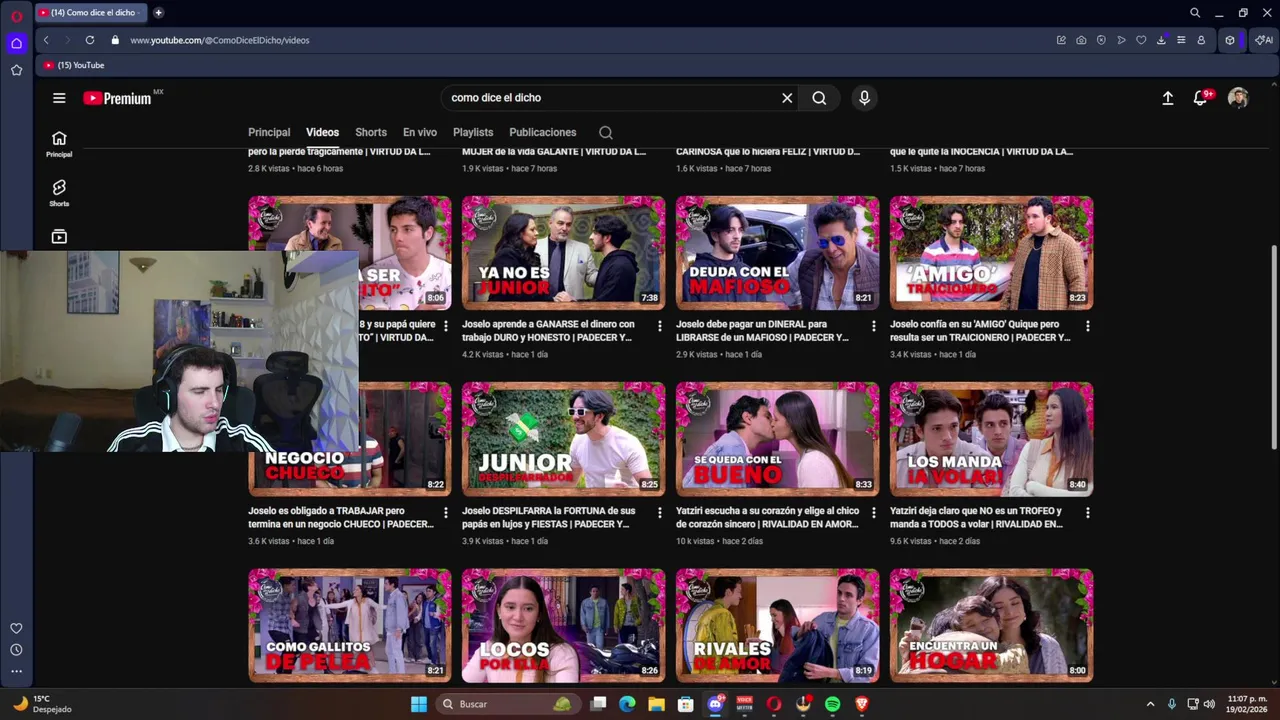Open Spotify from the taskbar
1280x720 pixels.
(832, 704)
